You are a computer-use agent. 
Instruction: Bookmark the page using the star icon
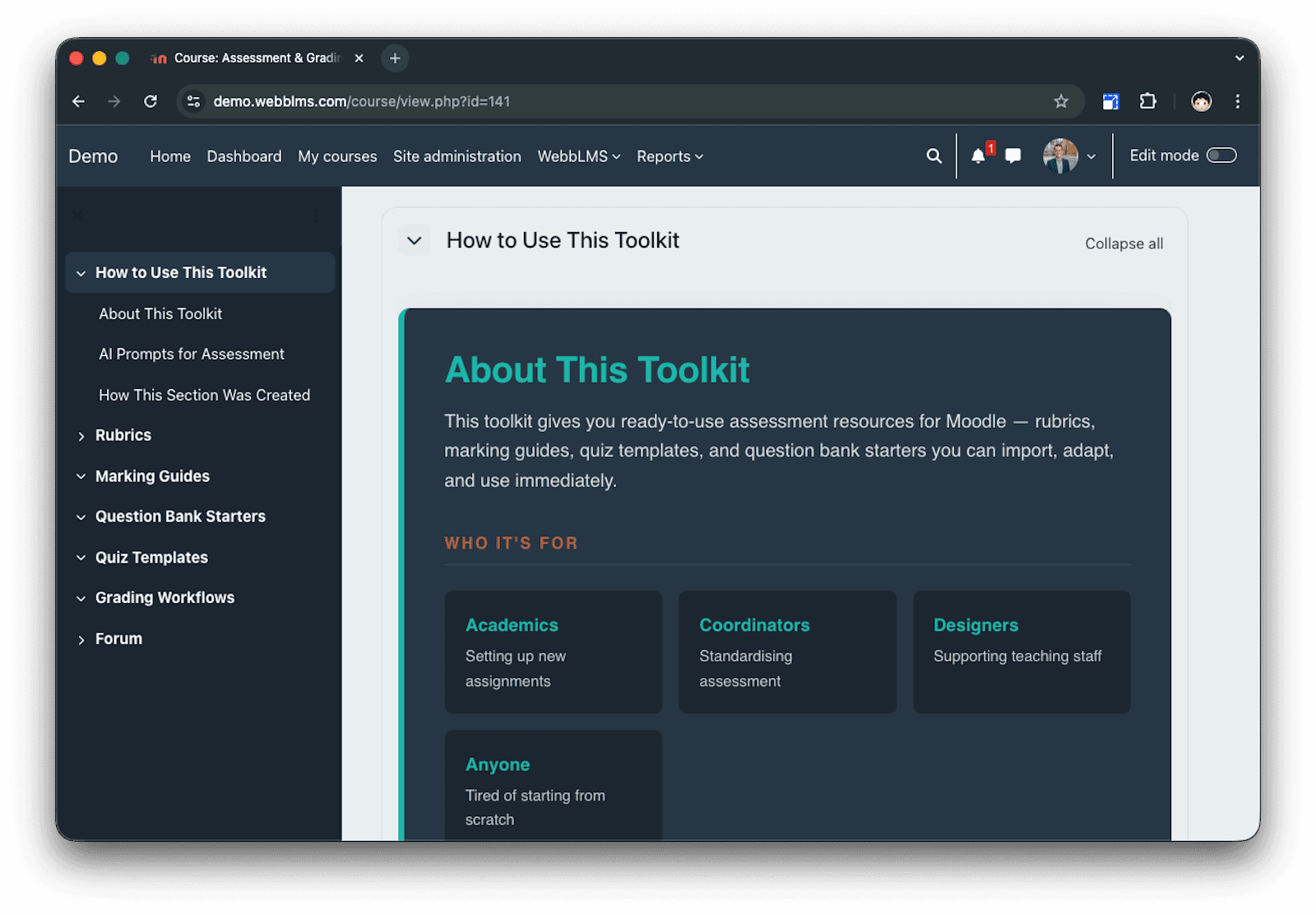1062,101
